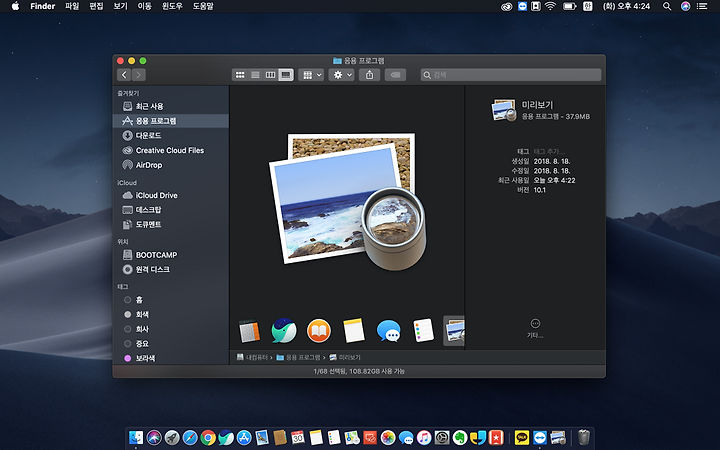Viewport: 720px width, 450px height.
Task: Select the Books app thumbnail in gallery strip
Action: tap(319, 331)
